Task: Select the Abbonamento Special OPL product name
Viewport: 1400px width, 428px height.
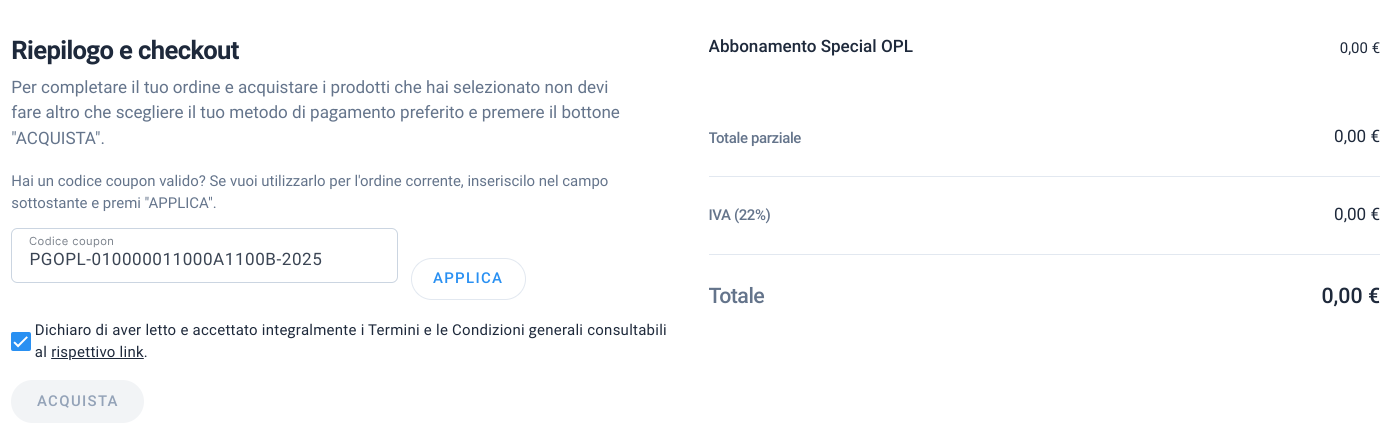Action: pyautogui.click(x=810, y=46)
